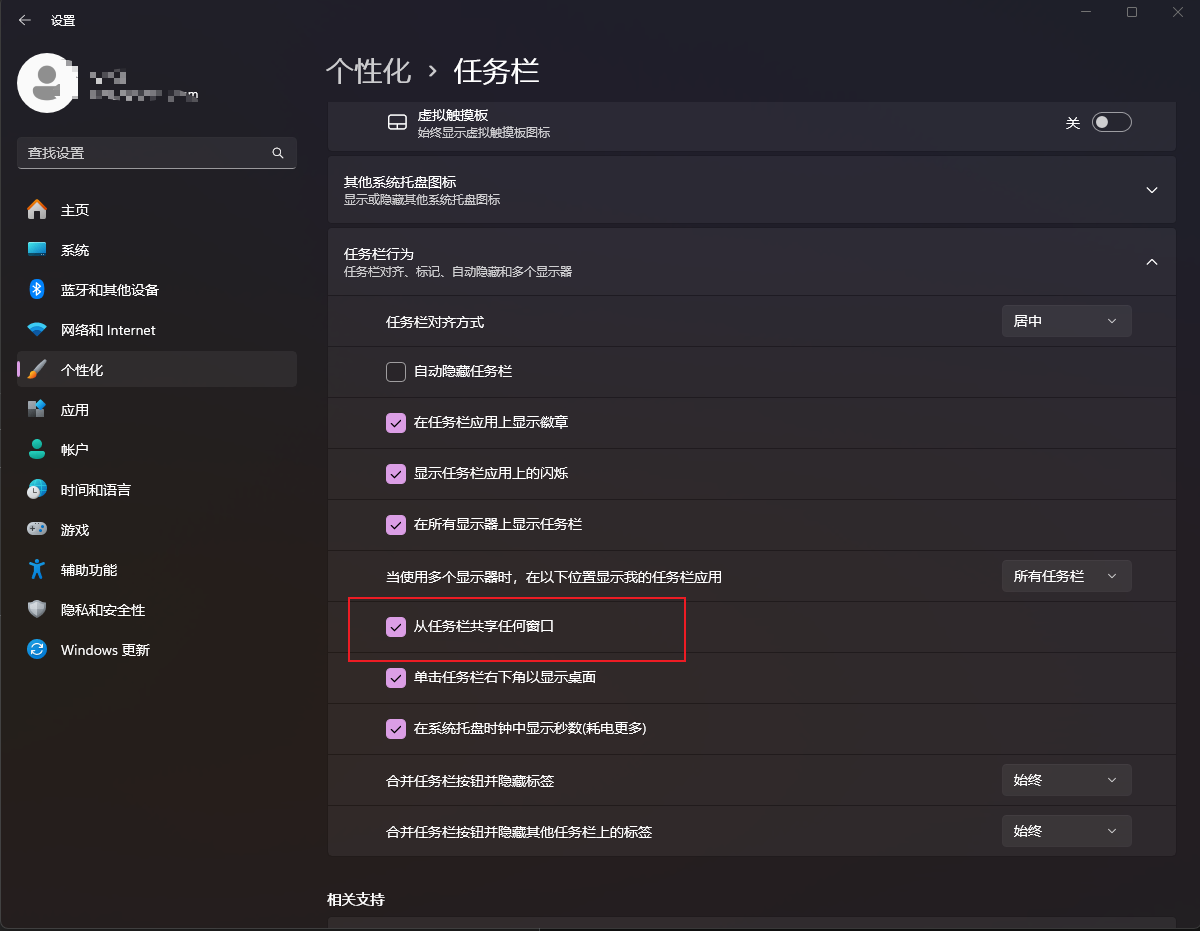Screen dimensions: 1200x931
Task: Uncheck 单击任务栏右下角以显示桌面
Action: tap(396, 678)
